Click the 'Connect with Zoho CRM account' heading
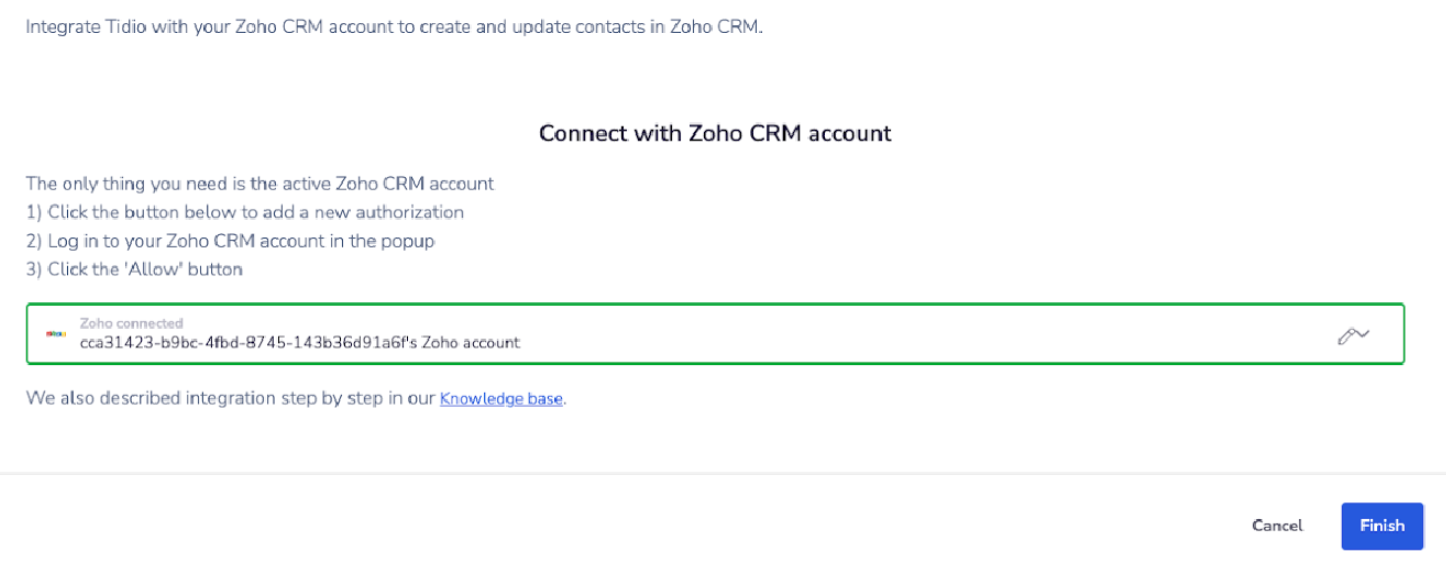Image resolution: width=1446 pixels, height=574 pixels. click(715, 133)
